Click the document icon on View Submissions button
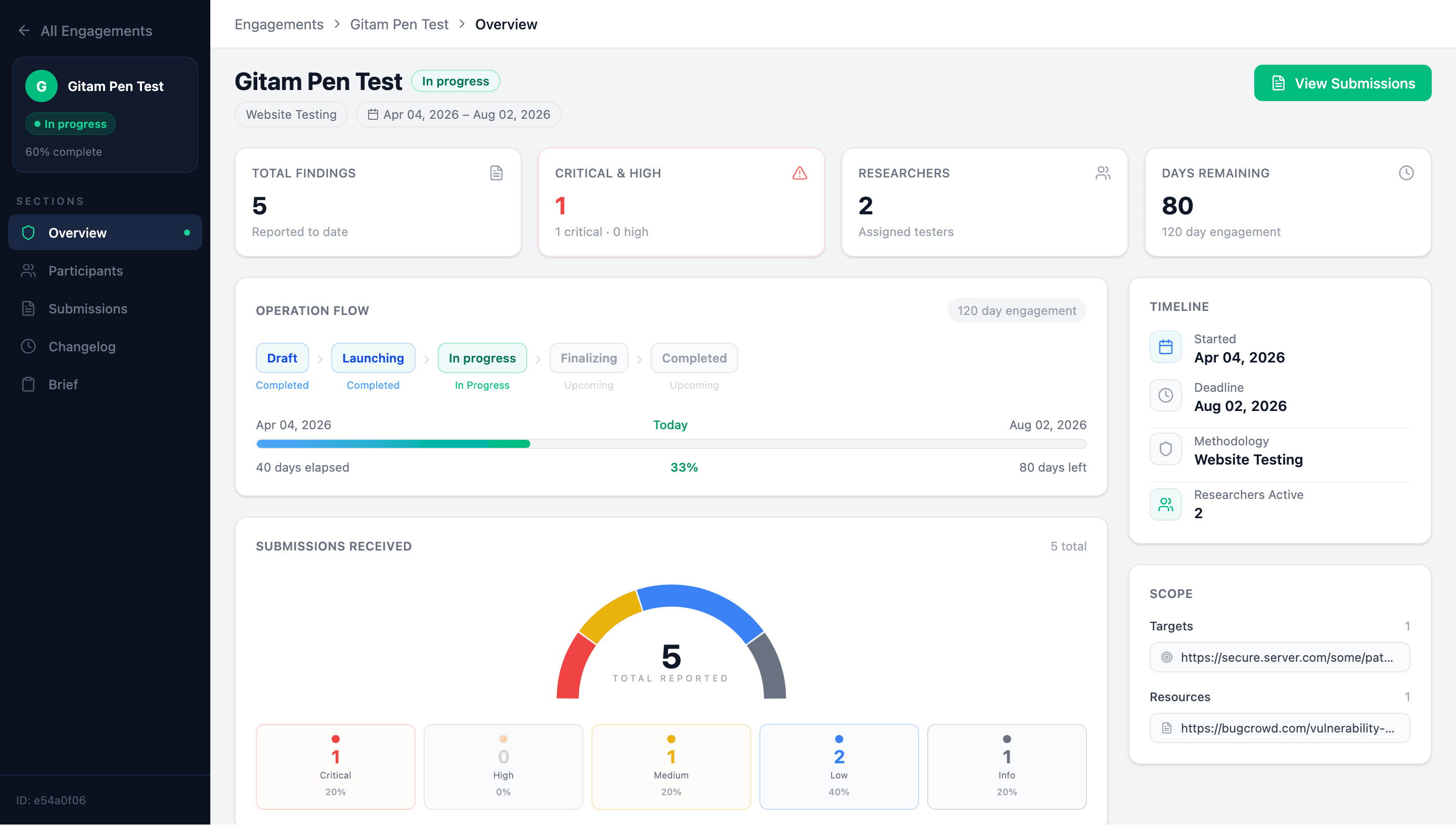This screenshot has width=1456, height=825. point(1278,83)
